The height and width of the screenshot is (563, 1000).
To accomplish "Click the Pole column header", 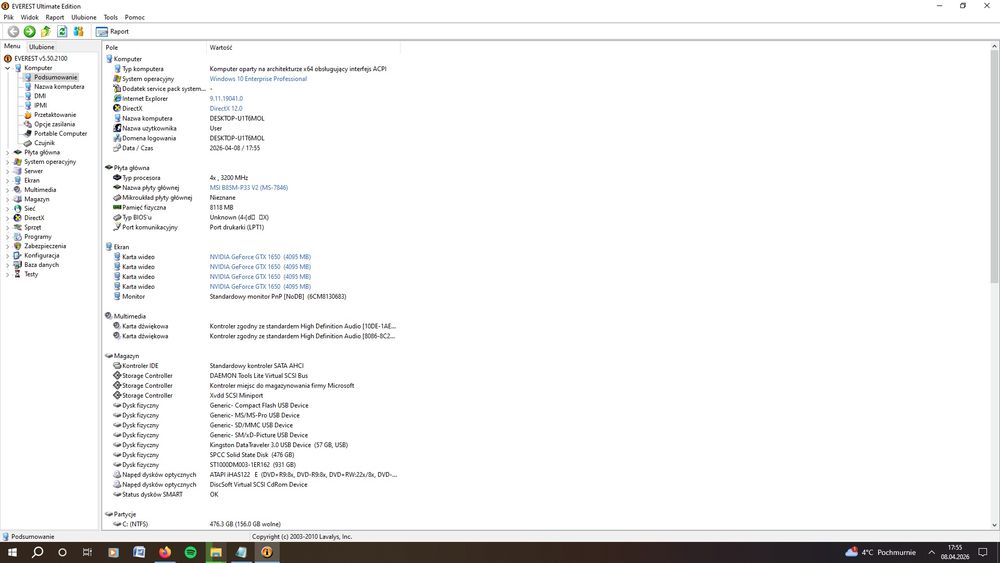I will click(154, 47).
